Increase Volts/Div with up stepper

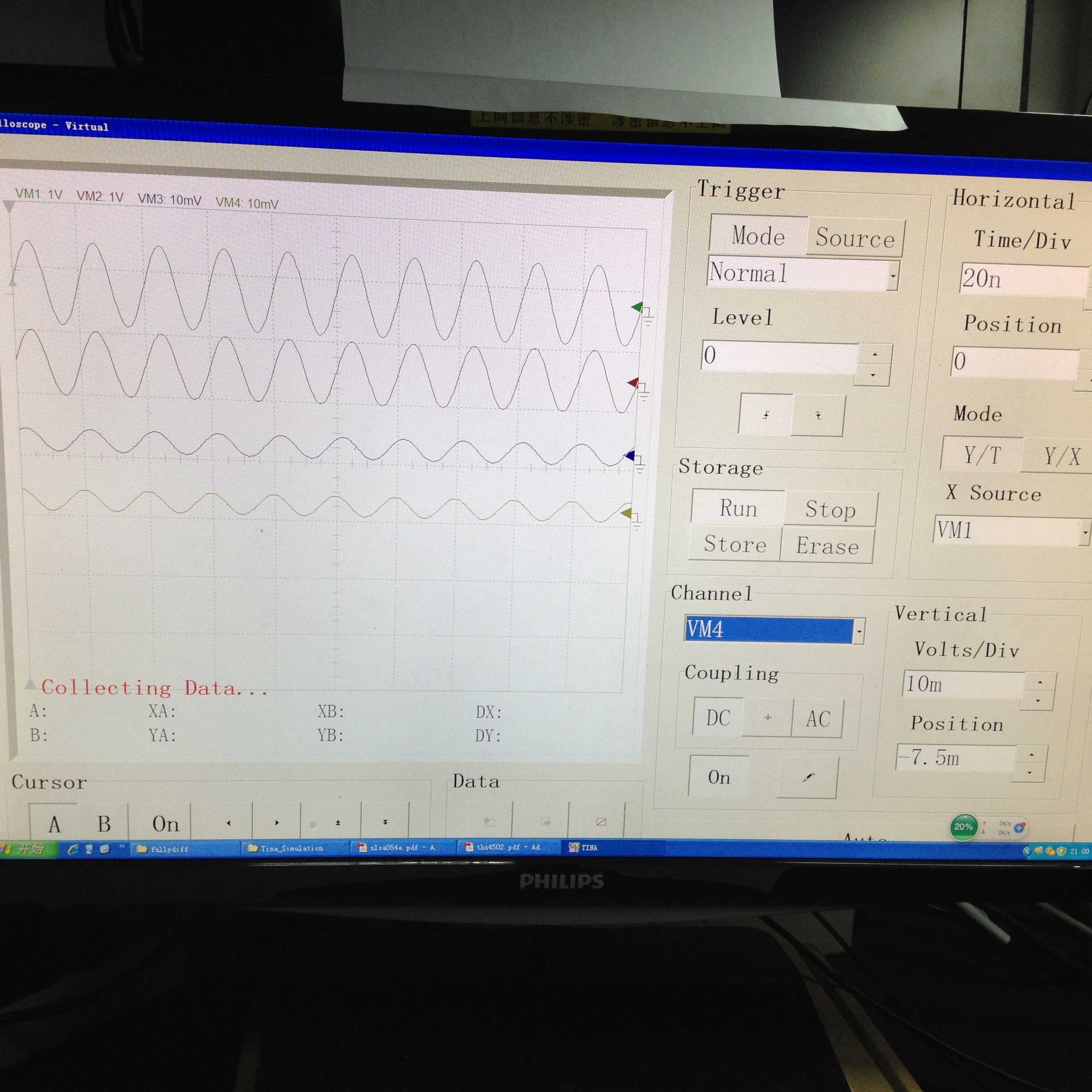pyautogui.click(x=1039, y=683)
